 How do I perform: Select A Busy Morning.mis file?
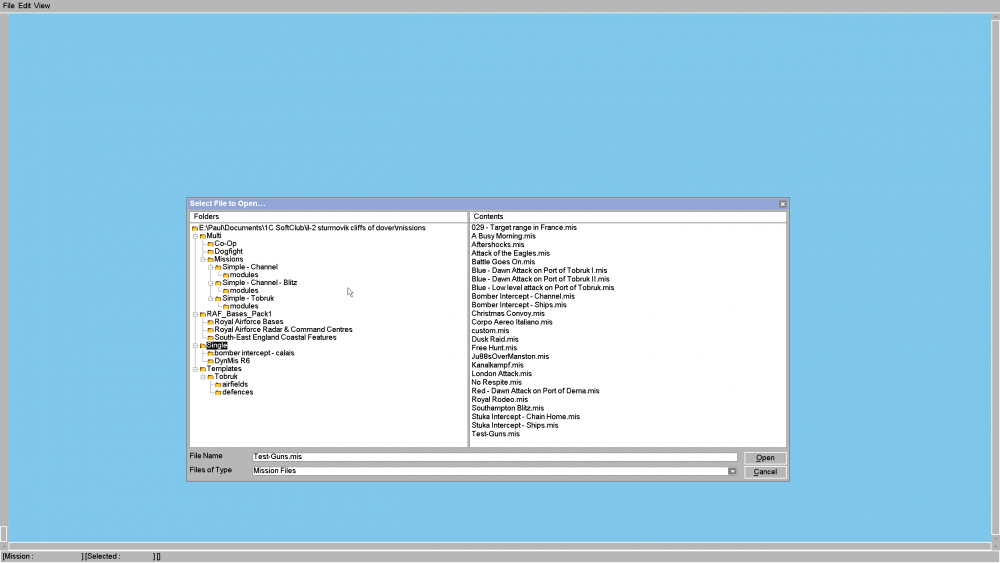(x=503, y=236)
